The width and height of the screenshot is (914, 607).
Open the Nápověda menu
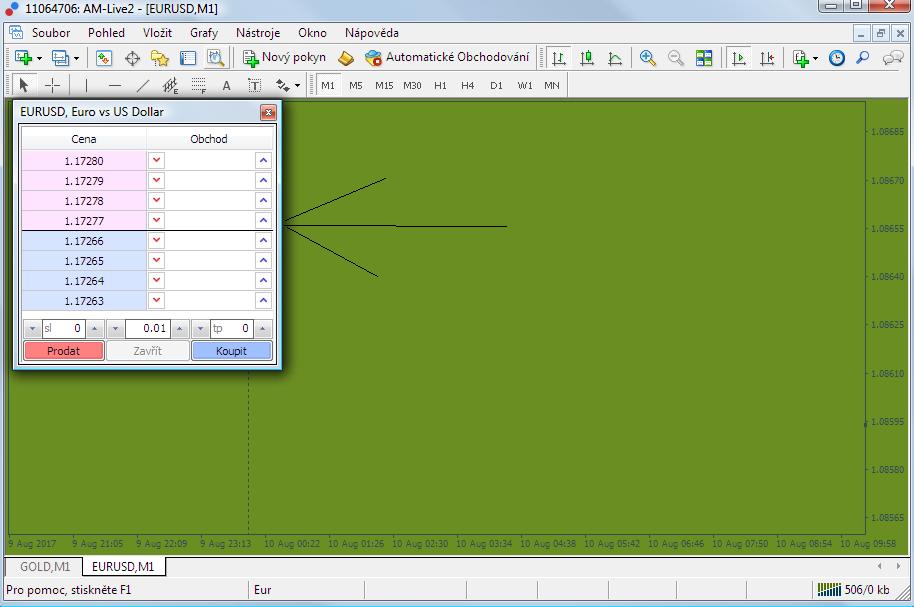[371, 33]
